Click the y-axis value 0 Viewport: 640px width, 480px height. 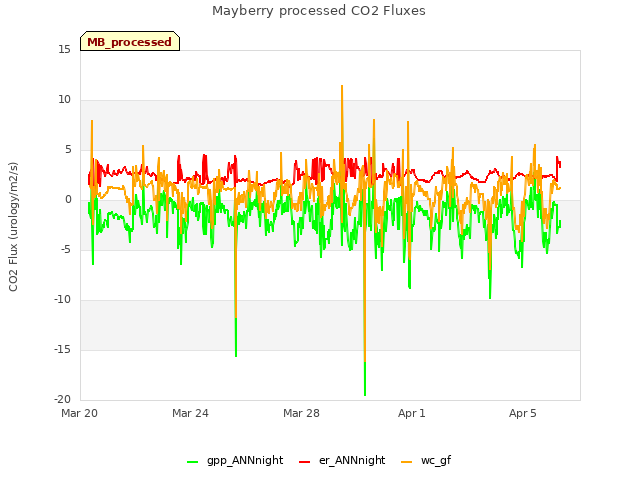(x=68, y=200)
